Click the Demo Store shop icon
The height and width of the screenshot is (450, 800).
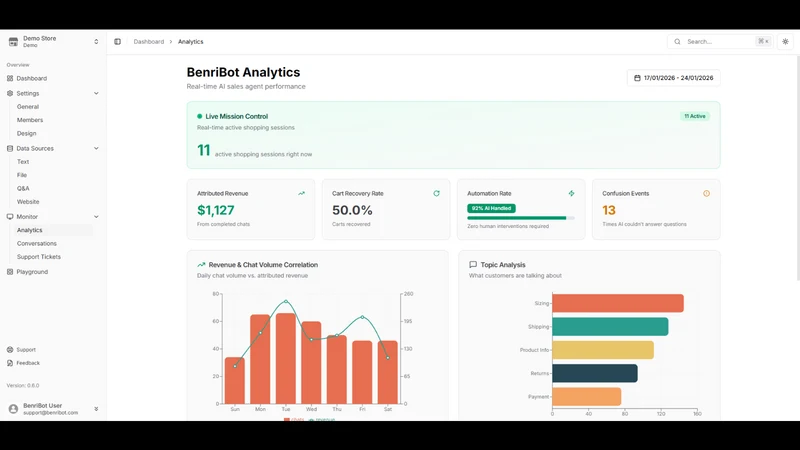click(x=13, y=42)
